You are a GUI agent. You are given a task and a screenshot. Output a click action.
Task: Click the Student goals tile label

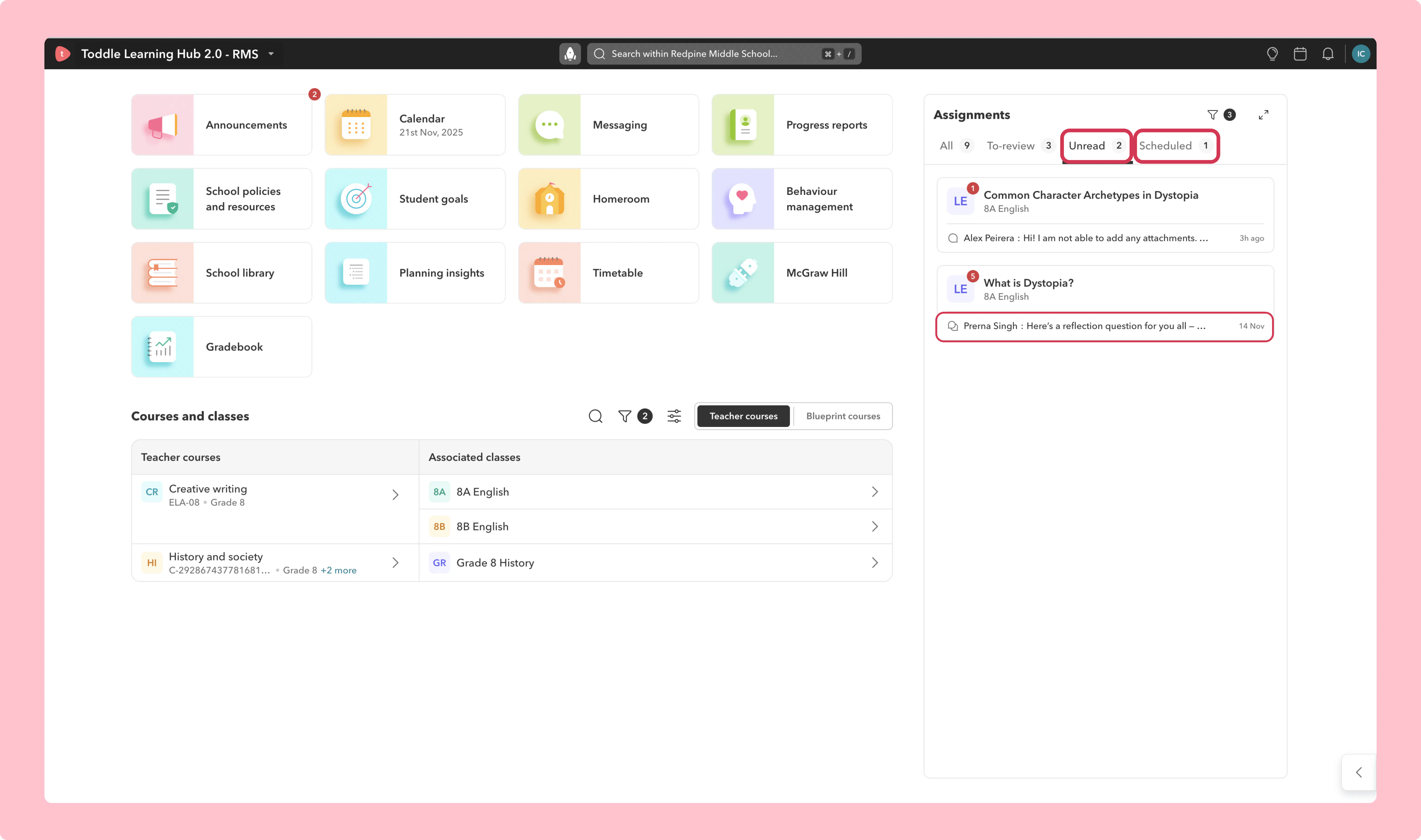(433, 199)
